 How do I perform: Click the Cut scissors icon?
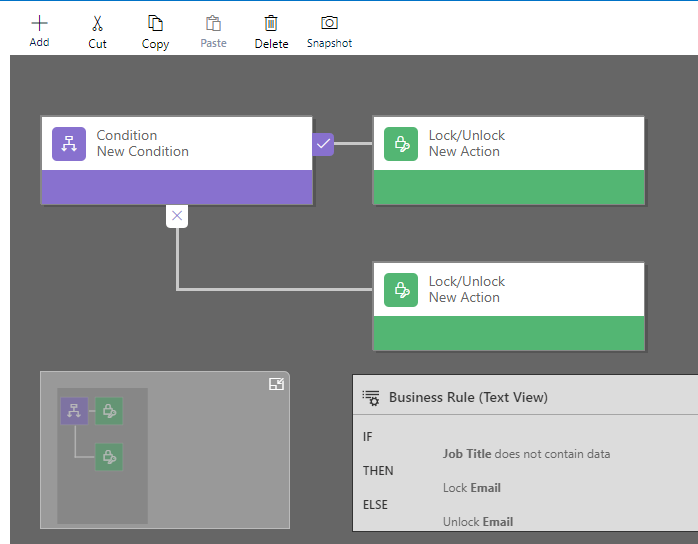tap(97, 23)
